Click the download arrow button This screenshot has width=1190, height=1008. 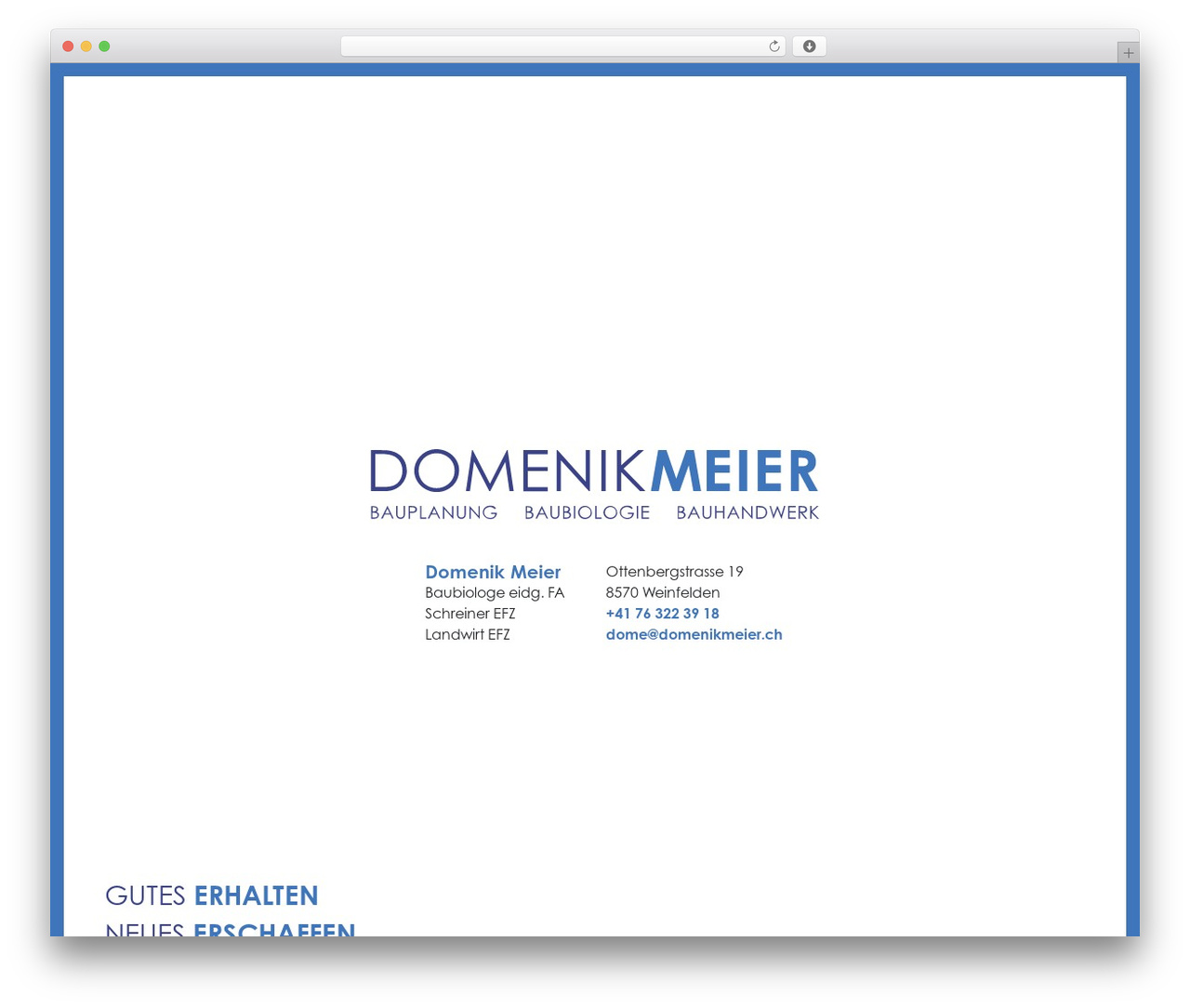click(x=809, y=46)
